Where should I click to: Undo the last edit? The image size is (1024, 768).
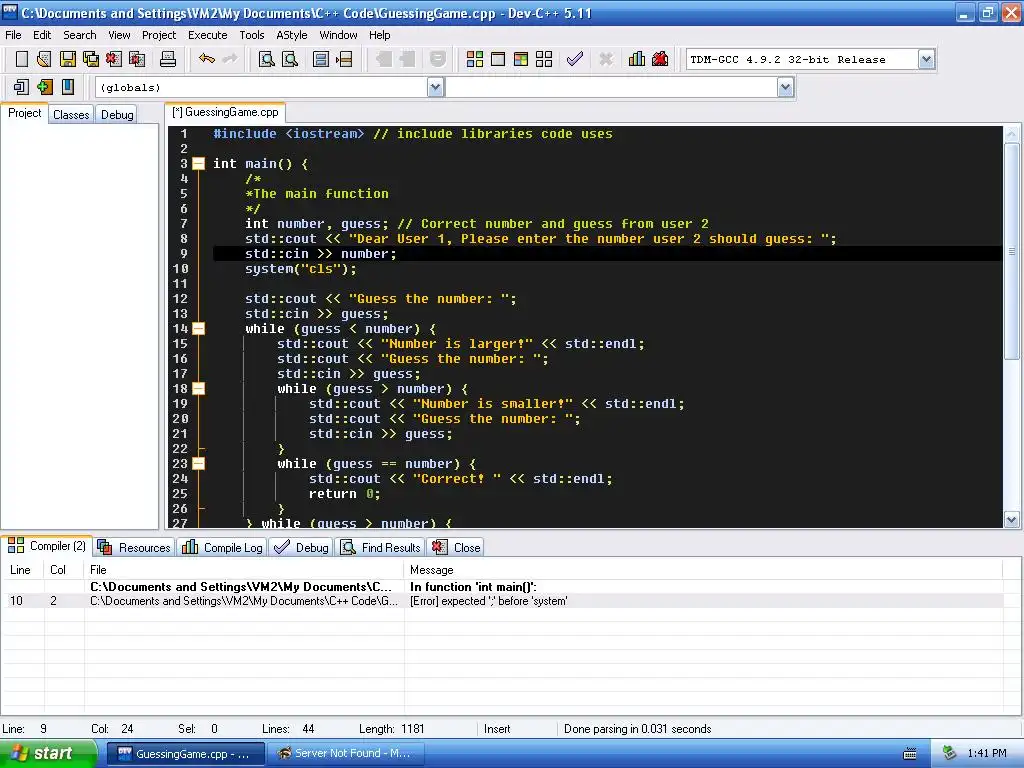(x=207, y=59)
